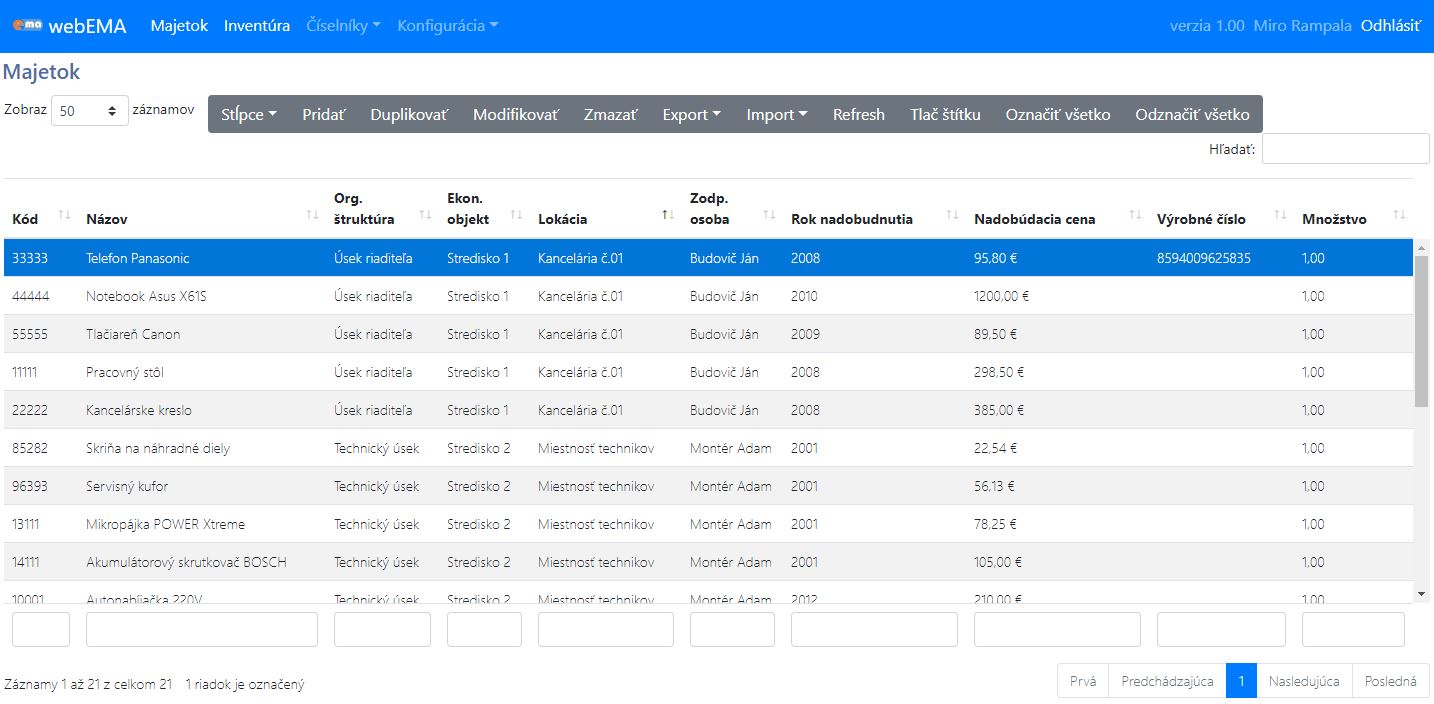1434x704 pixels.
Task: Go to Prvá page
Action: (x=1083, y=681)
